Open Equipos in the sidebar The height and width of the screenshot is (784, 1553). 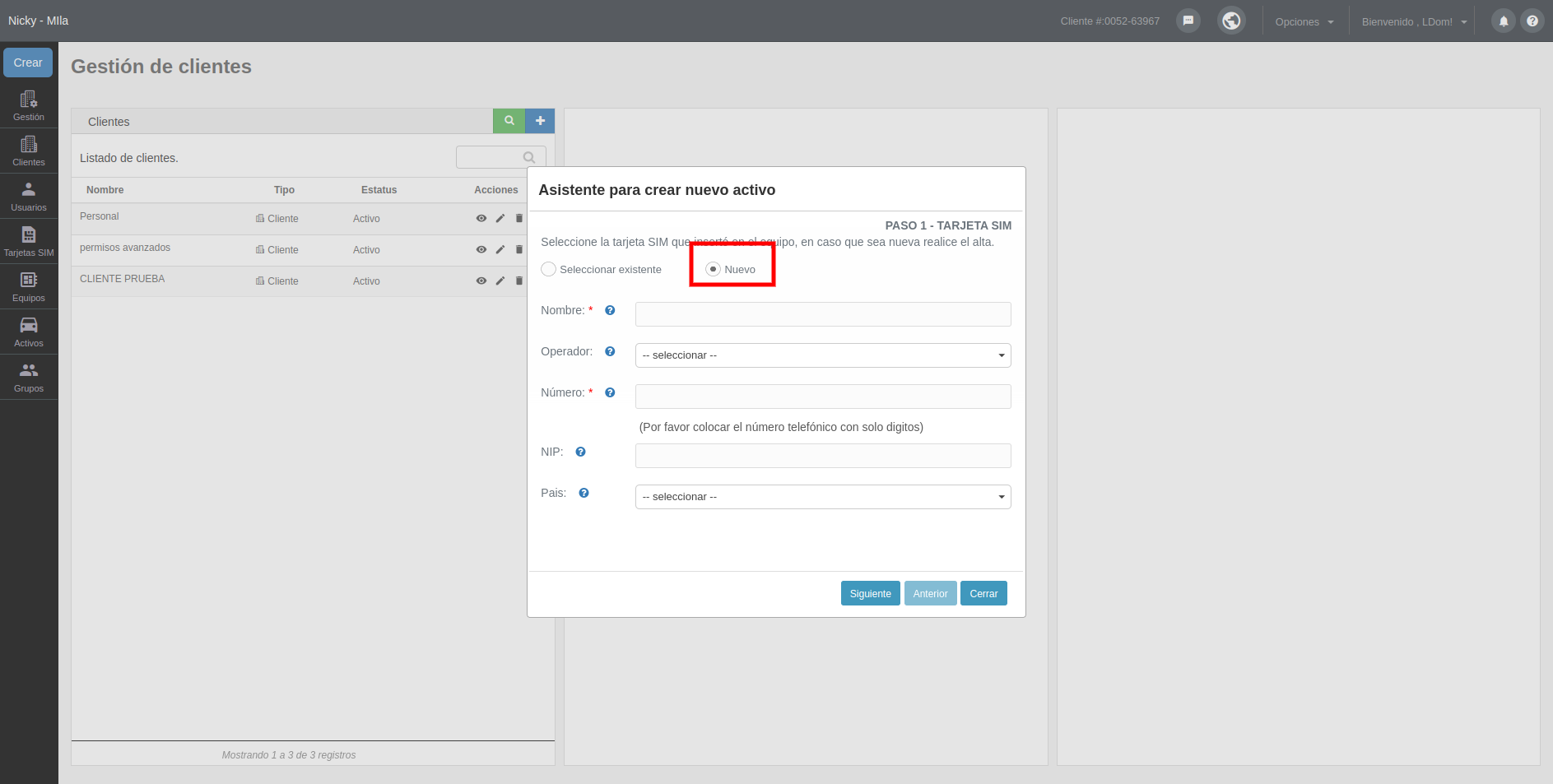click(29, 287)
